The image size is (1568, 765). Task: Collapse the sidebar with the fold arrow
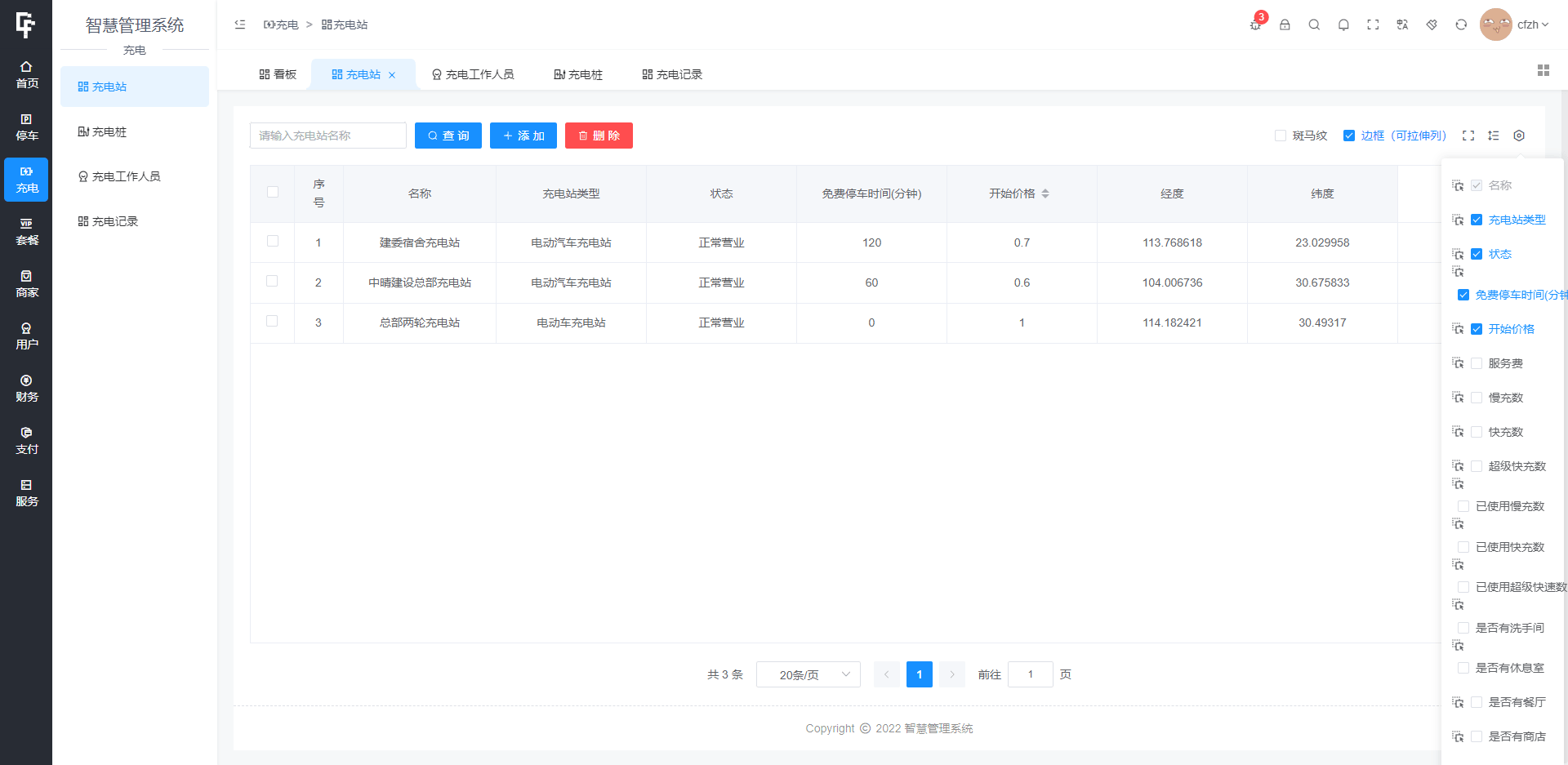point(239,24)
